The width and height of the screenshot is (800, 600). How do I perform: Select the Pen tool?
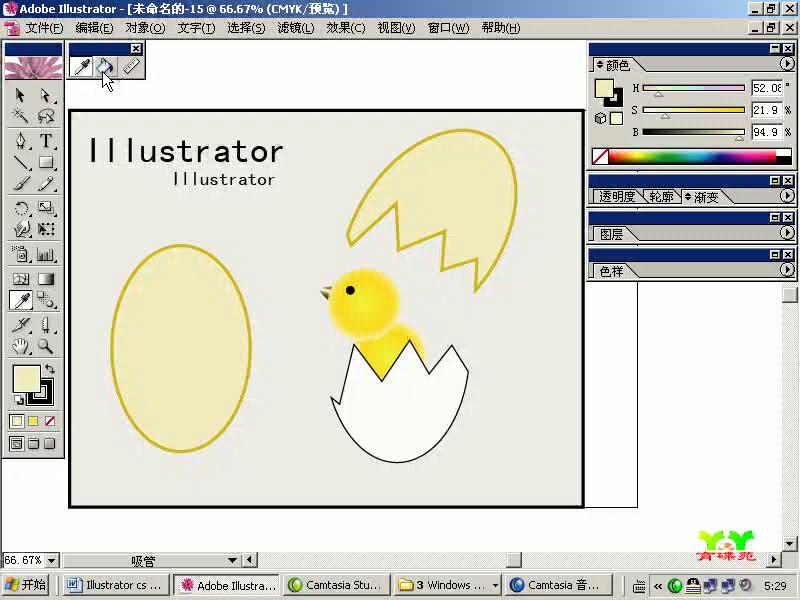click(x=20, y=140)
